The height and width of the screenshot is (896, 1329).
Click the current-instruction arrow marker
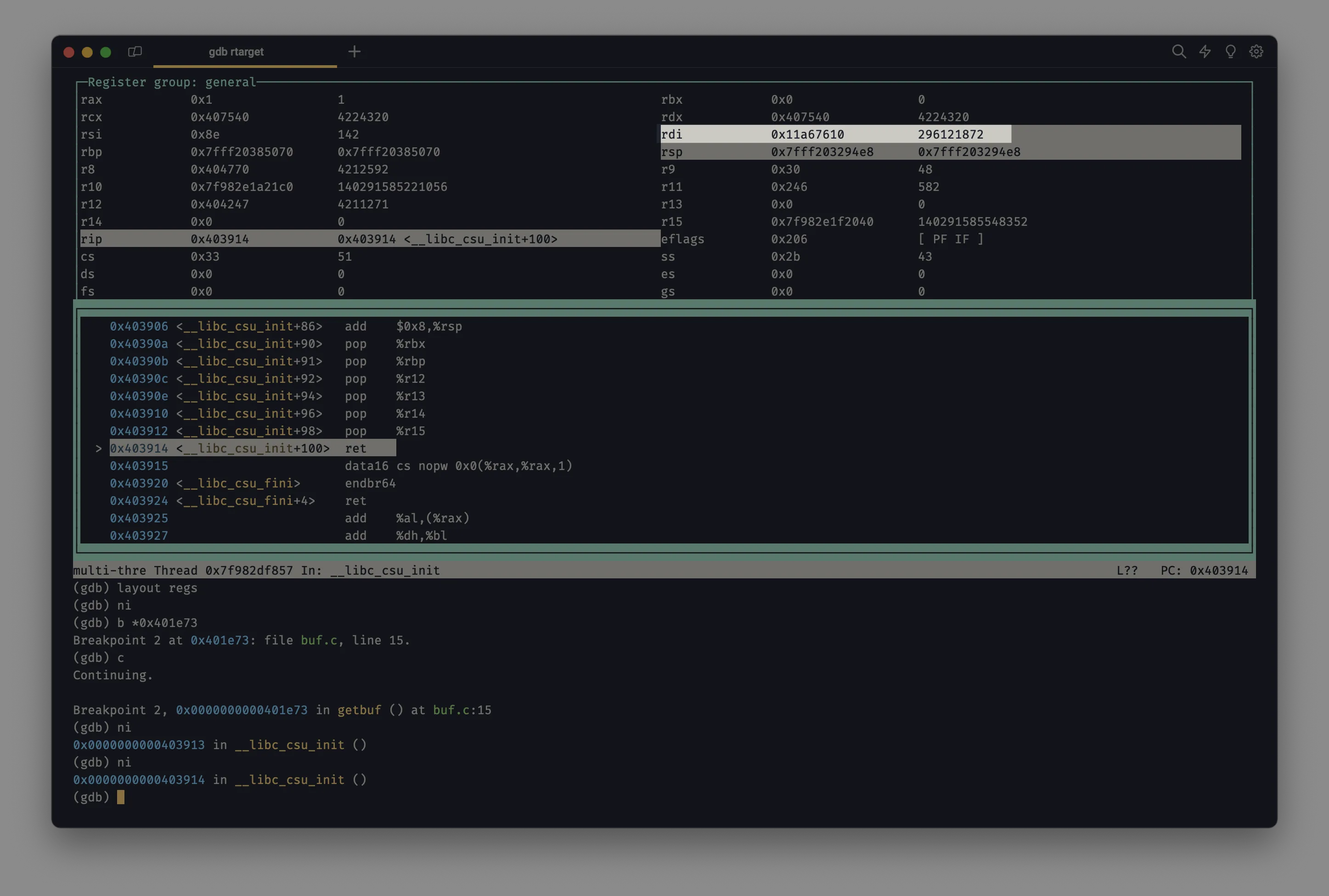tap(98, 448)
